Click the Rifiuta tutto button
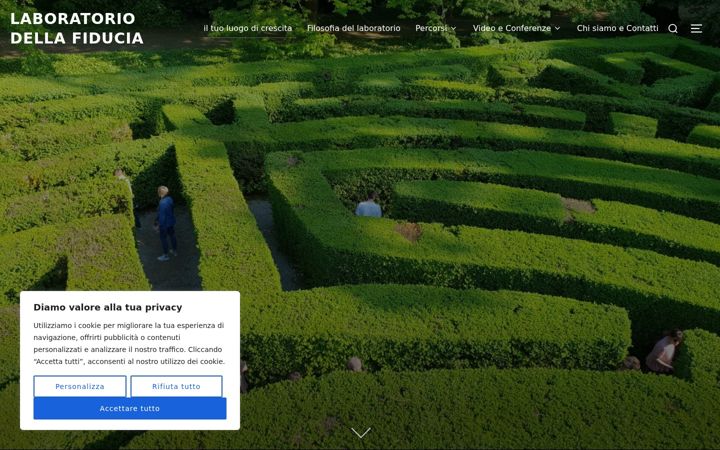This screenshot has width=720, height=450. click(176, 386)
